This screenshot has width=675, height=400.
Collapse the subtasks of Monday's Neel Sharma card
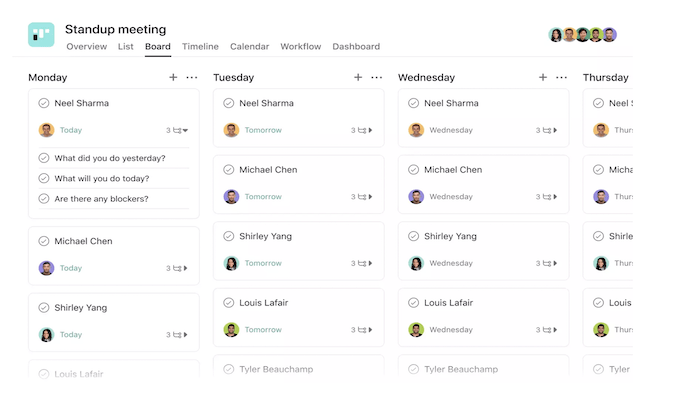185,130
